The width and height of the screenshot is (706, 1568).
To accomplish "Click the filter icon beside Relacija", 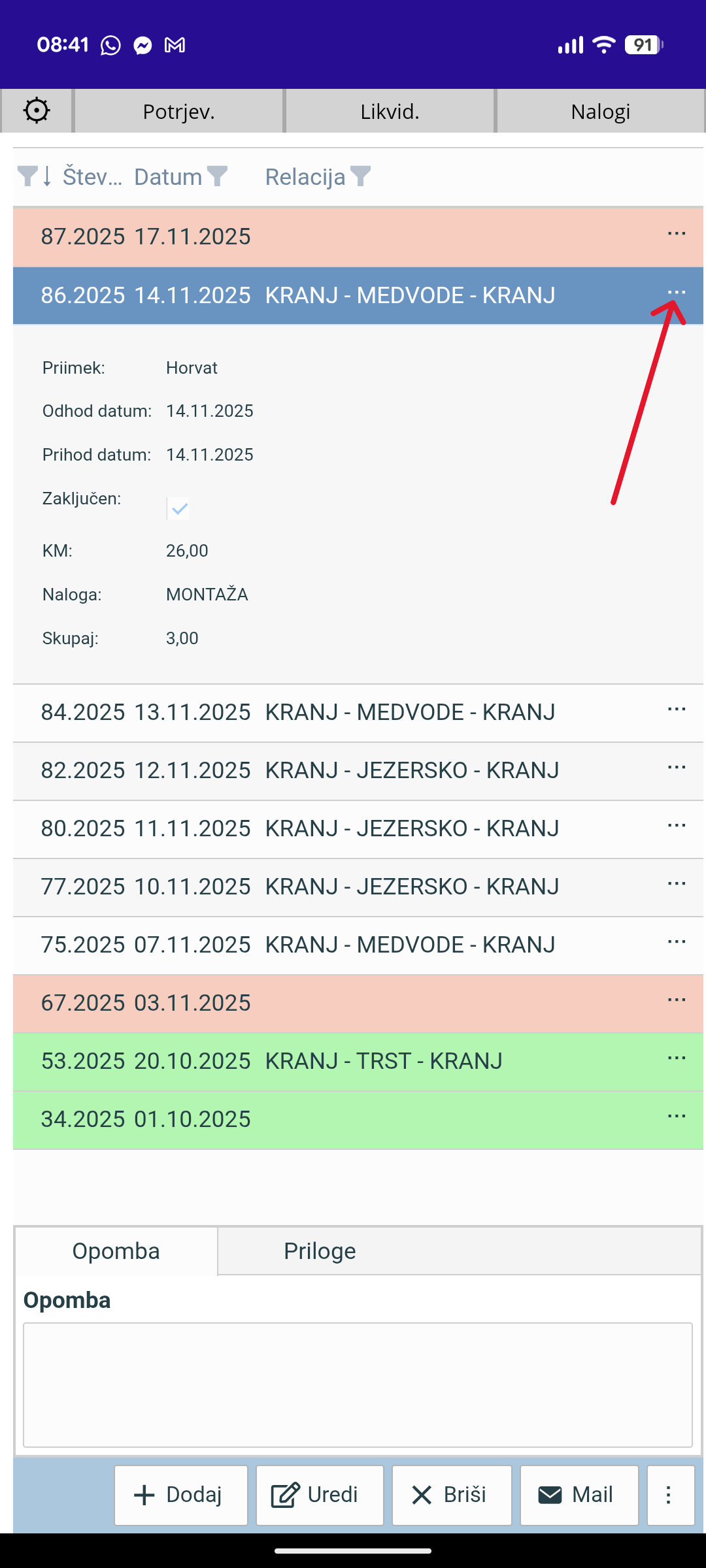I will [360, 176].
